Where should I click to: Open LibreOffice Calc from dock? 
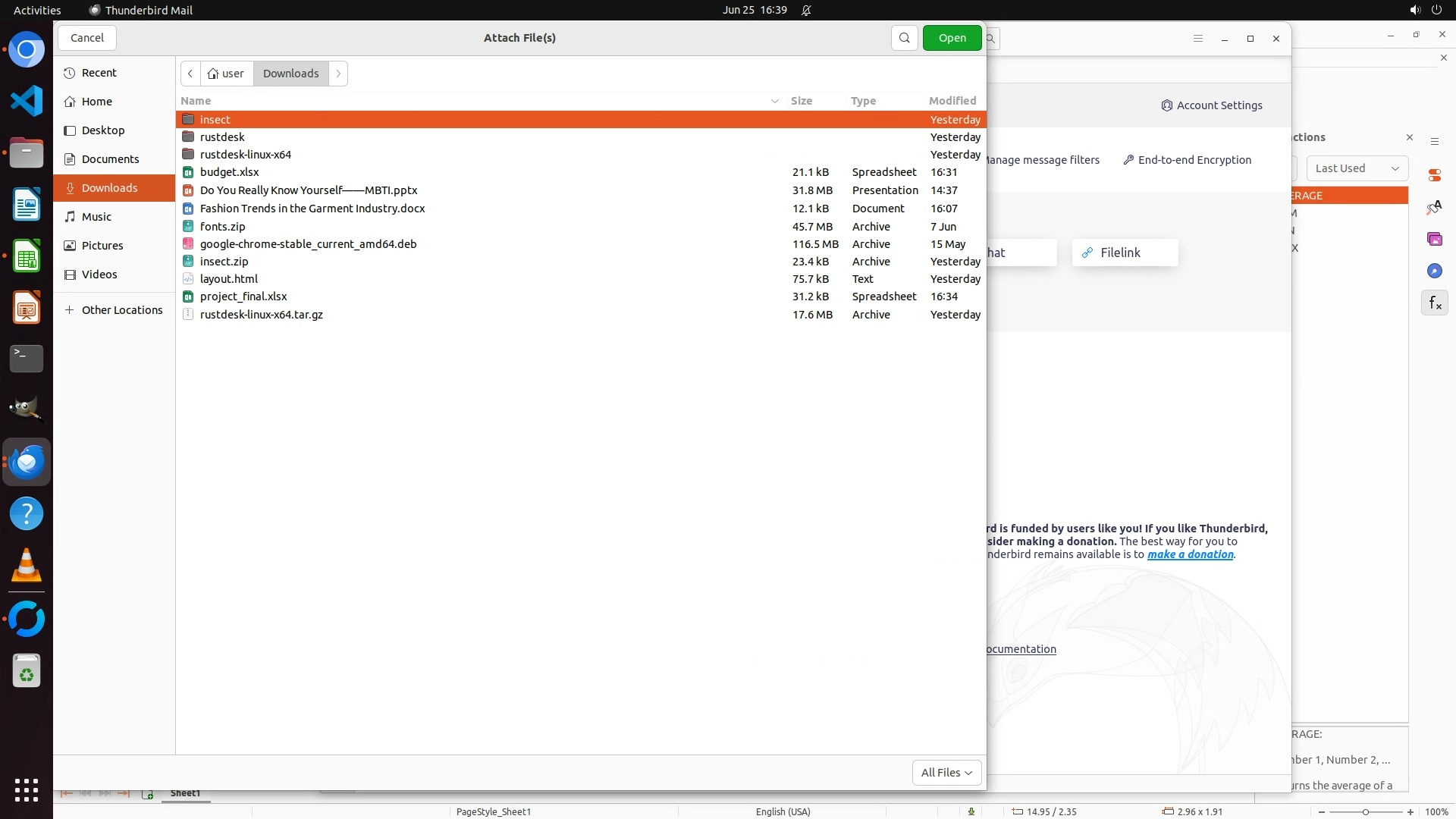tap(27, 256)
